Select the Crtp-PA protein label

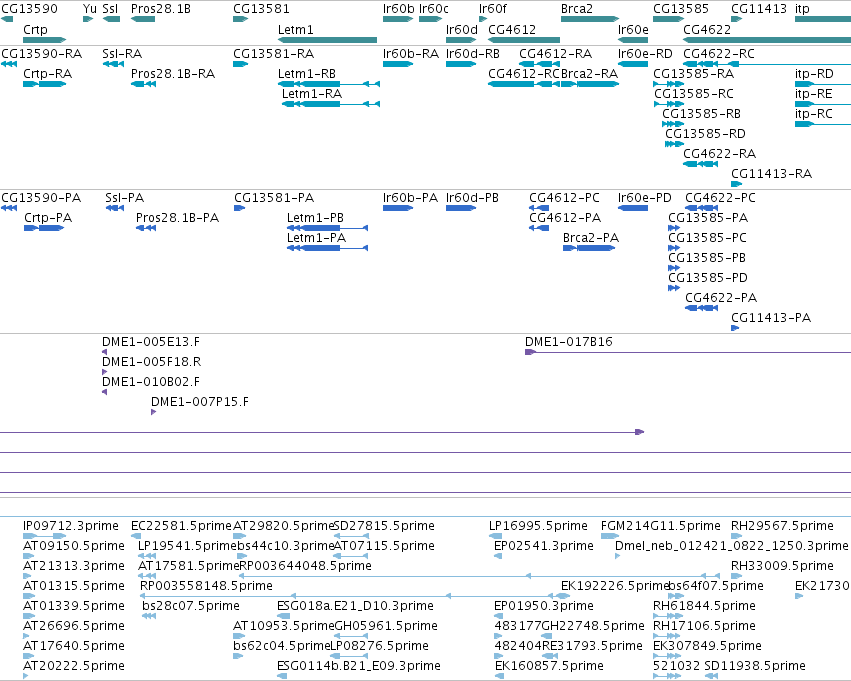pos(48,218)
